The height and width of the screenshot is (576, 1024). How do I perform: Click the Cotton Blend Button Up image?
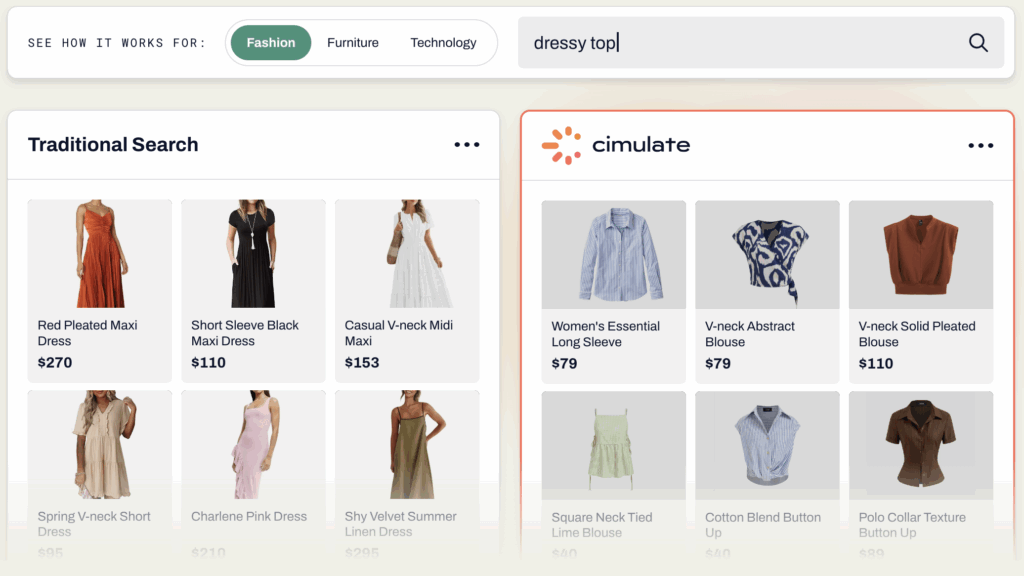(x=767, y=446)
